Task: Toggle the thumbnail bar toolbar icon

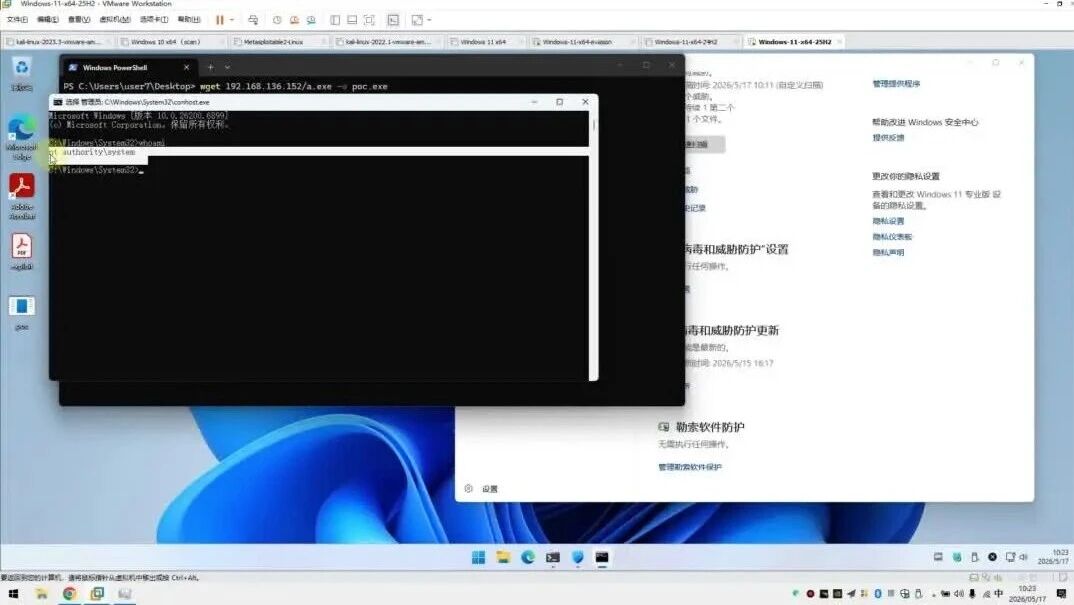Action: tap(352, 20)
